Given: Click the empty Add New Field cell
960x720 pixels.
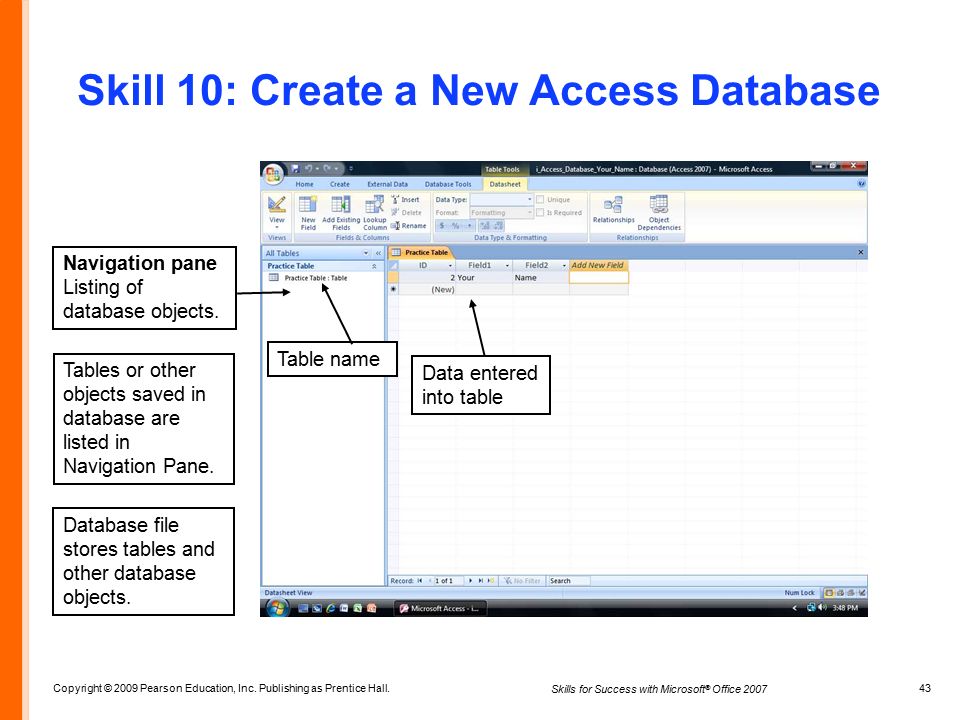Looking at the screenshot, I should click(599, 277).
